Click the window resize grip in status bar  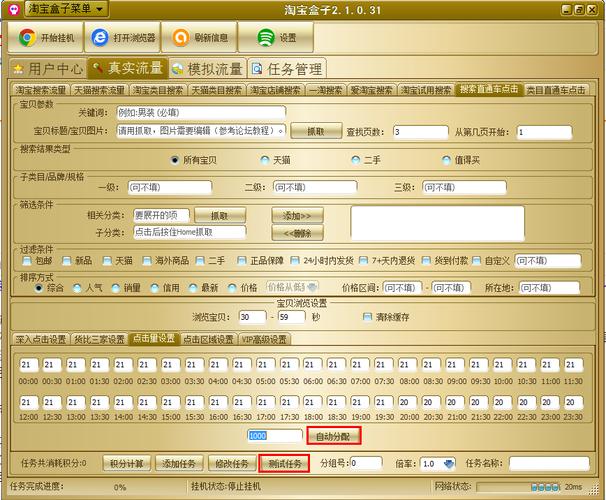(592, 489)
